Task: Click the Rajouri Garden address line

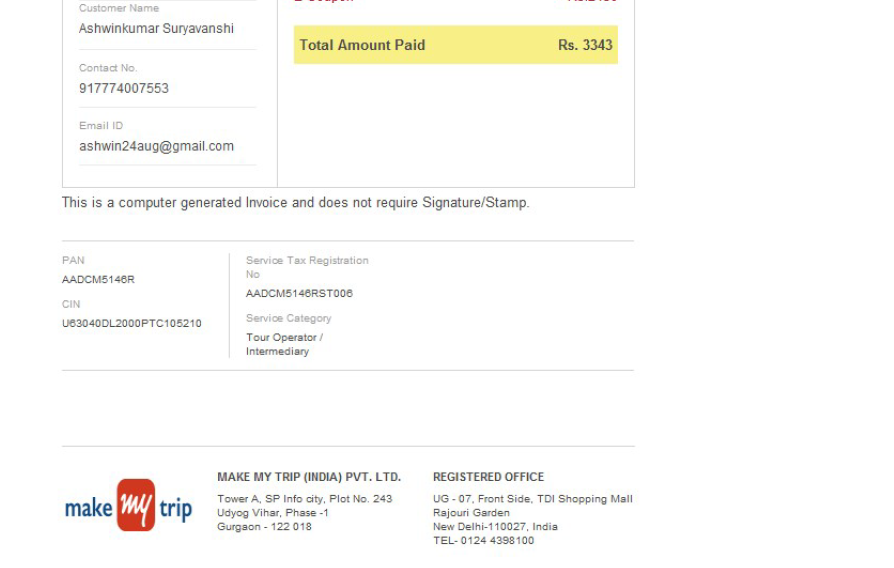Action: [x=471, y=513]
